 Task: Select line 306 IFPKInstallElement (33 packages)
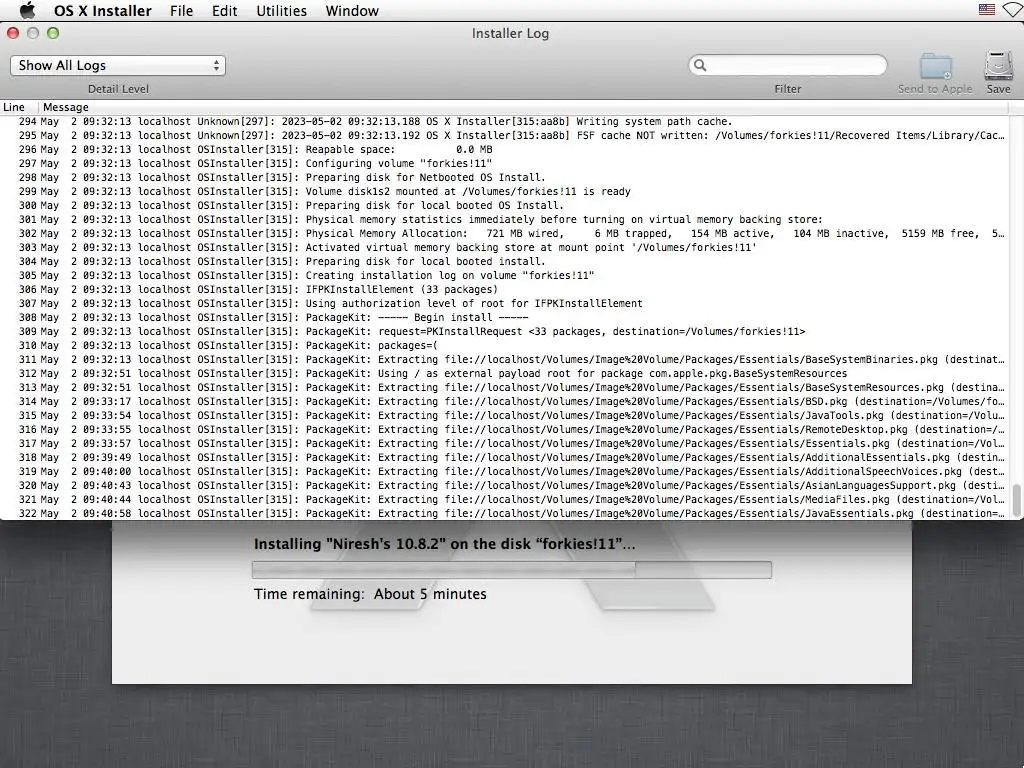pyautogui.click(x=504, y=289)
